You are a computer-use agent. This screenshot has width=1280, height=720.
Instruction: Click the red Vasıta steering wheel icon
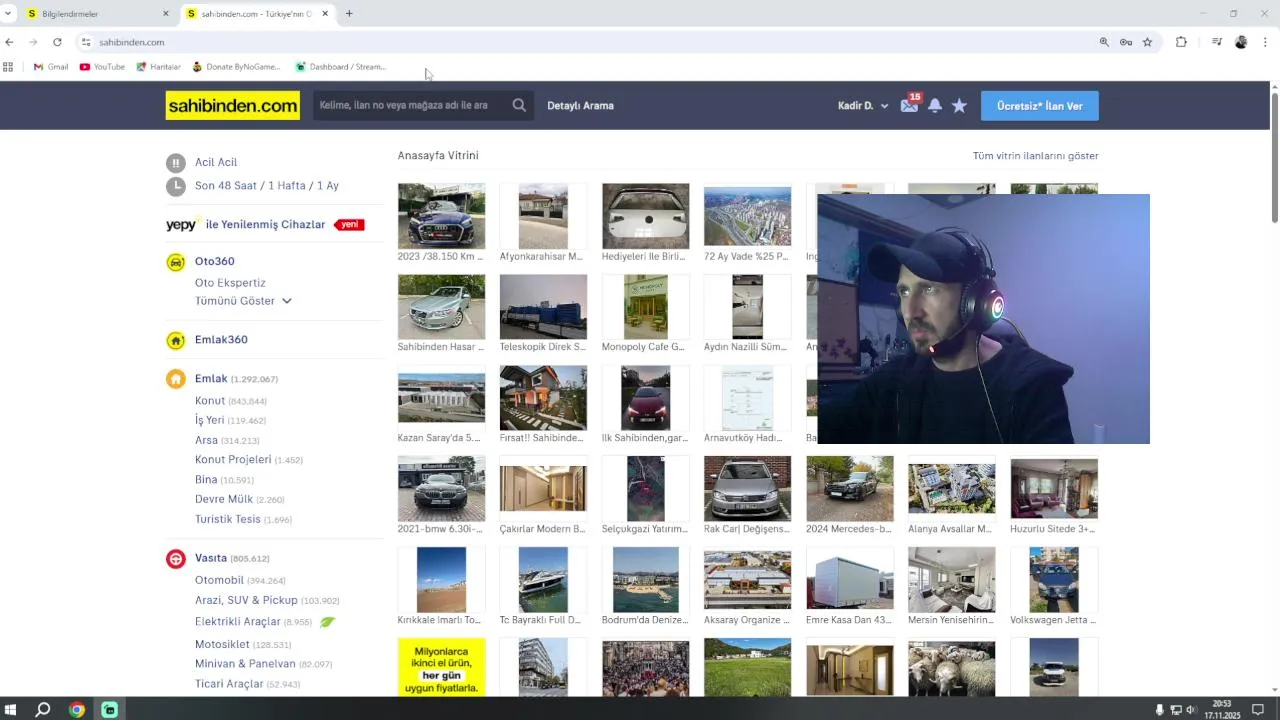(176, 558)
